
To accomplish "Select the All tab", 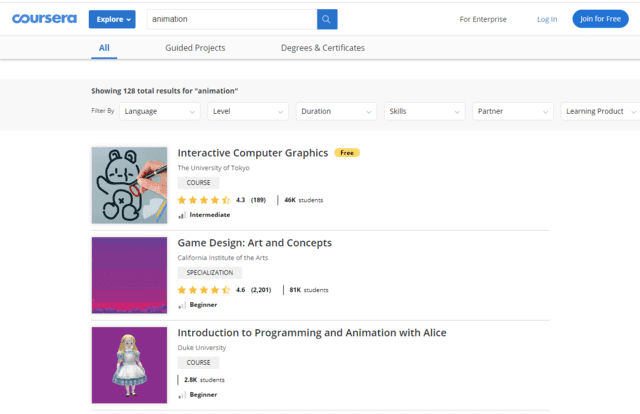I will click(104, 48).
